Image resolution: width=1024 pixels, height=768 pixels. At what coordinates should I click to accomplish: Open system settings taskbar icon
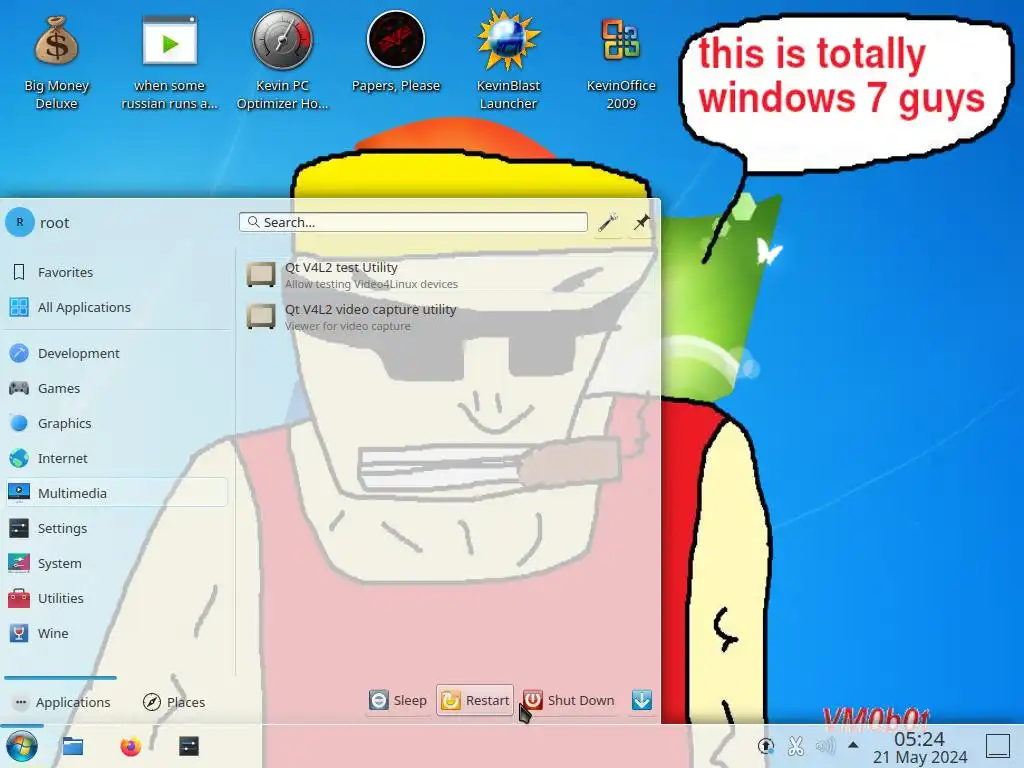(x=189, y=746)
